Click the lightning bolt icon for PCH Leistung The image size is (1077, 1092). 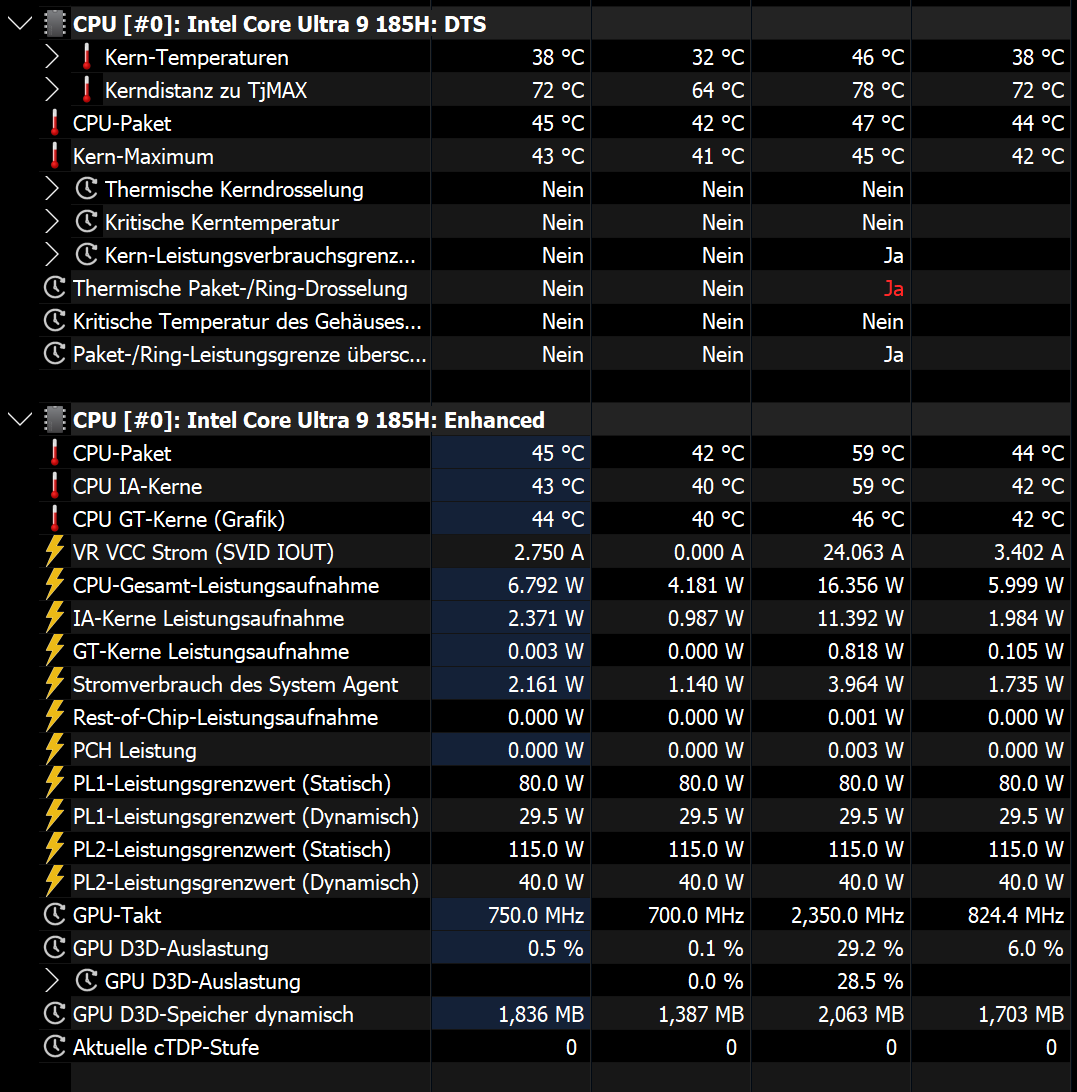[x=54, y=750]
